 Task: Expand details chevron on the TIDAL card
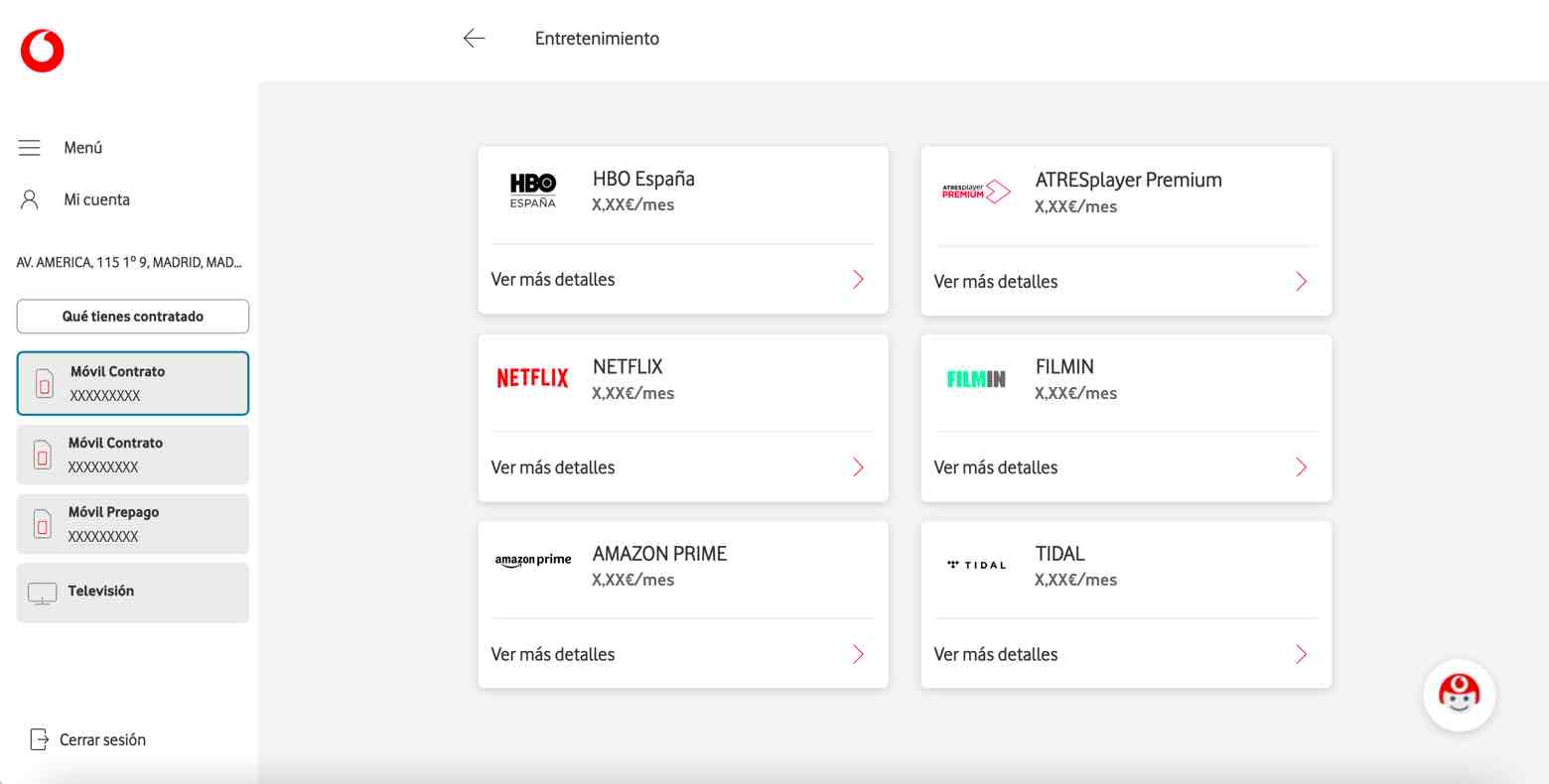tap(1300, 654)
